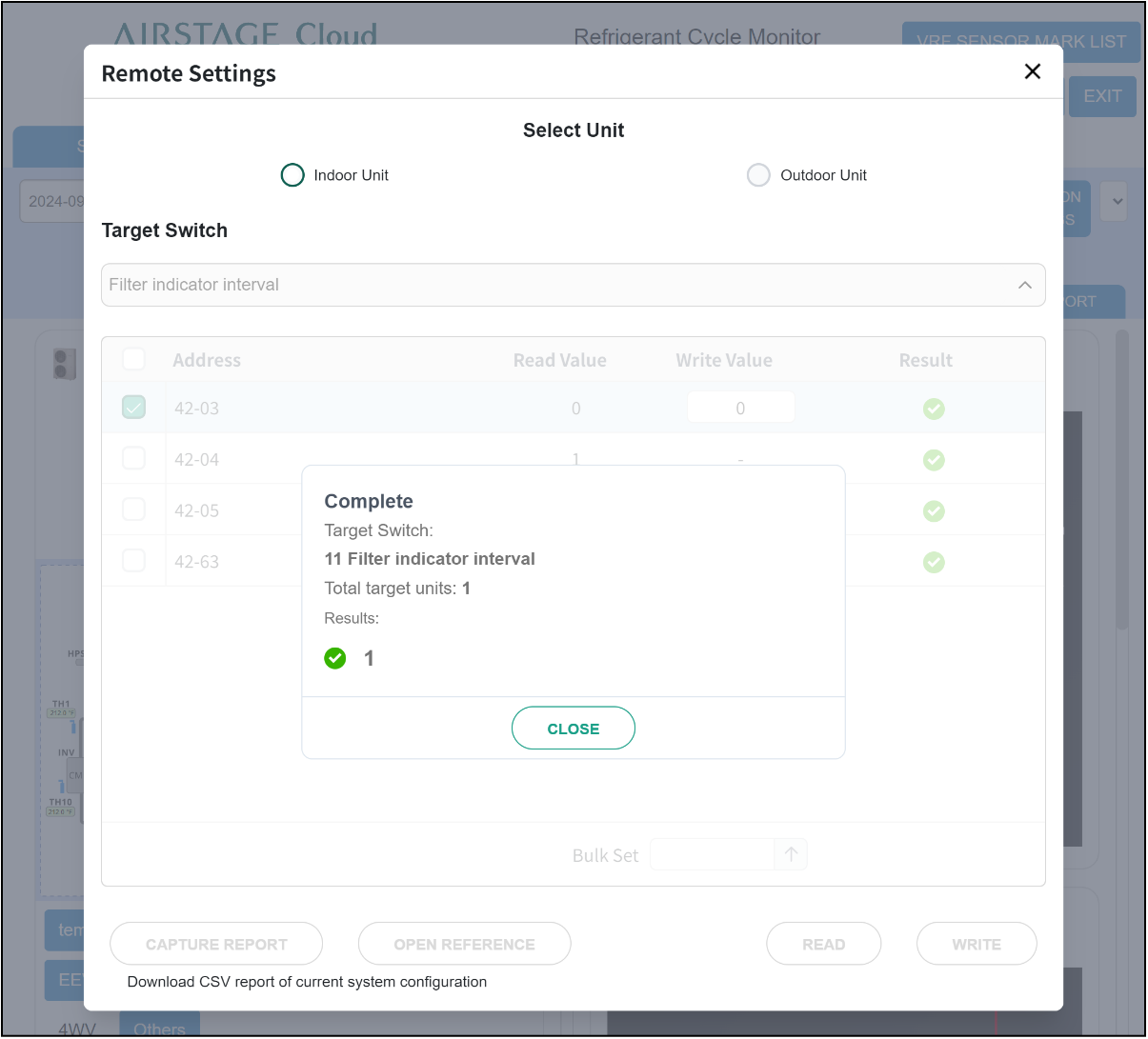Click the Bulk Set input field
This screenshot has width=1148, height=1039.
pos(712,854)
